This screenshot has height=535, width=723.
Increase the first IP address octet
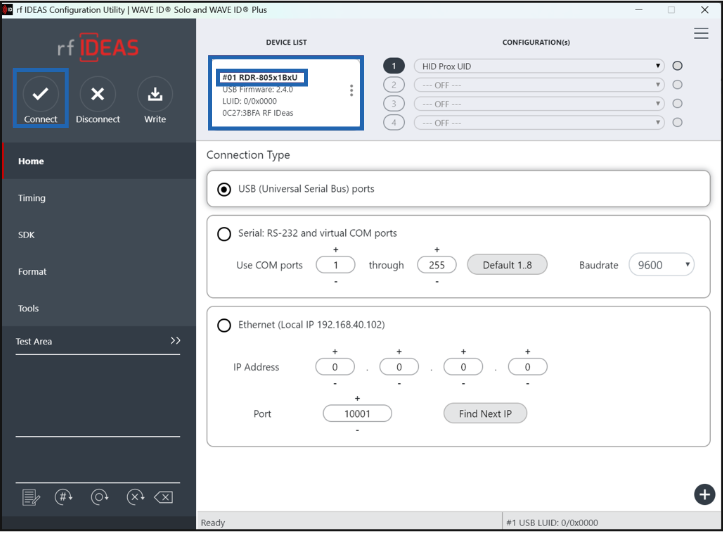point(335,351)
